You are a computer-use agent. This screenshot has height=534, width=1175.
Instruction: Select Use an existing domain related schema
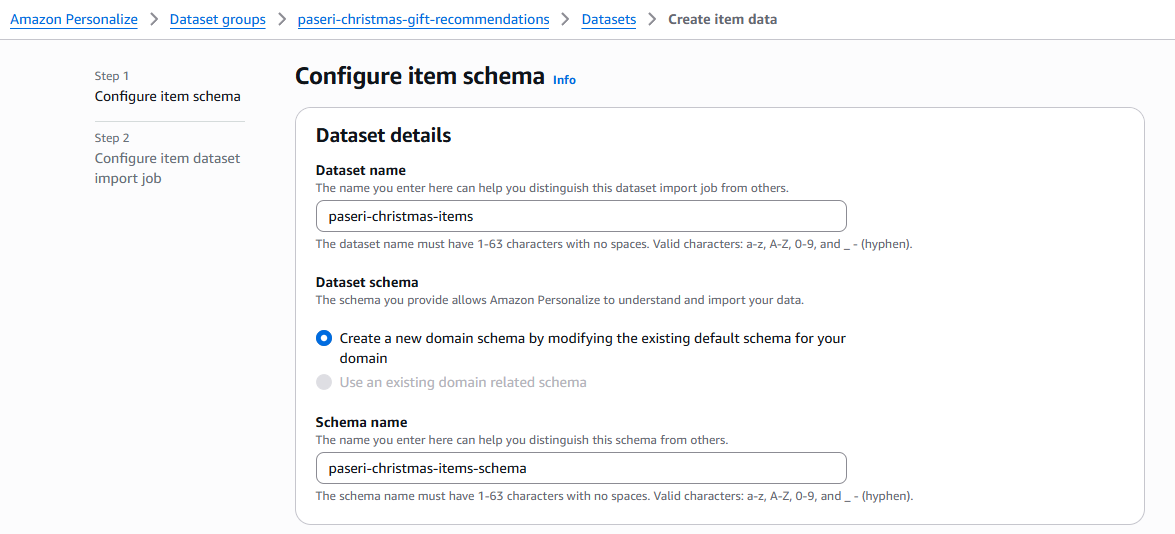coord(324,382)
